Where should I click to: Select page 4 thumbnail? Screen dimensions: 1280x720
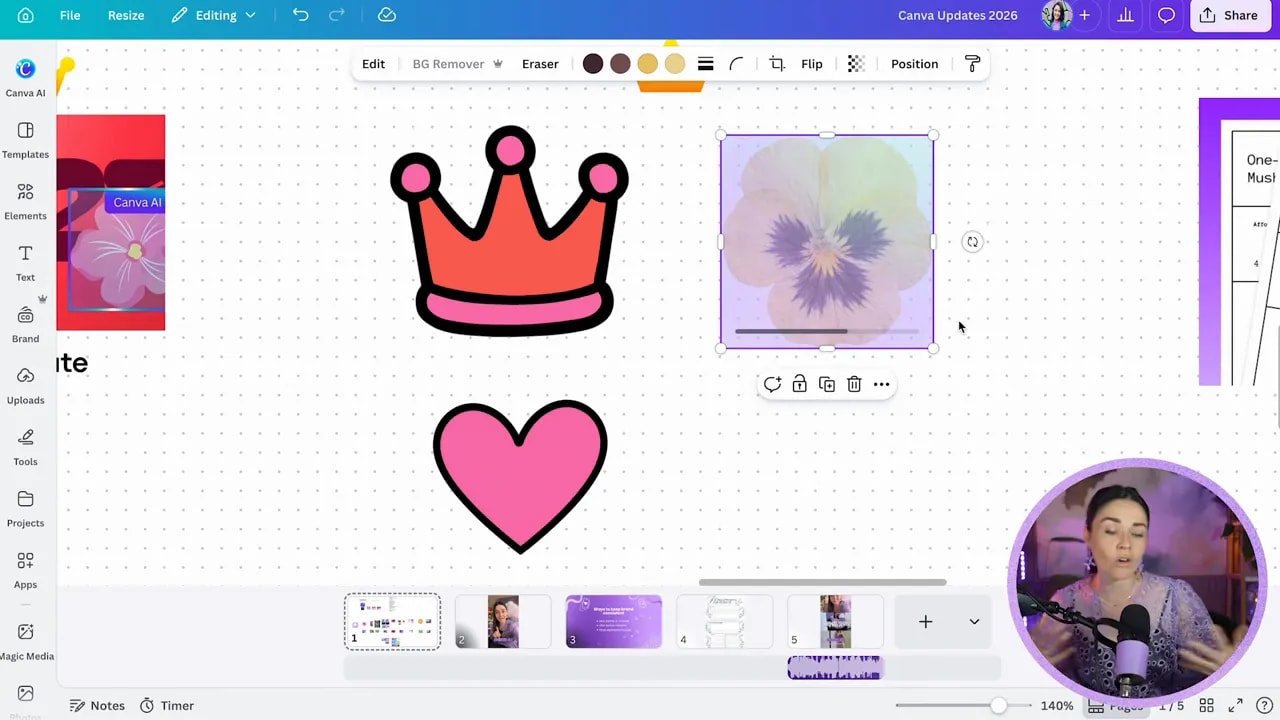tap(725, 622)
